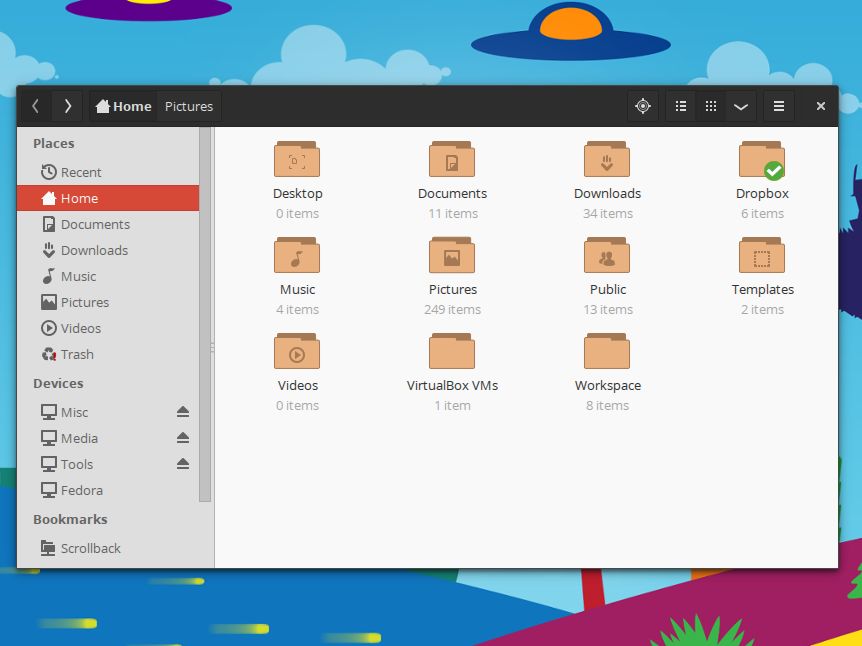The width and height of the screenshot is (862, 646).
Task: Open Recent in the sidebar
Action: (x=108, y=172)
